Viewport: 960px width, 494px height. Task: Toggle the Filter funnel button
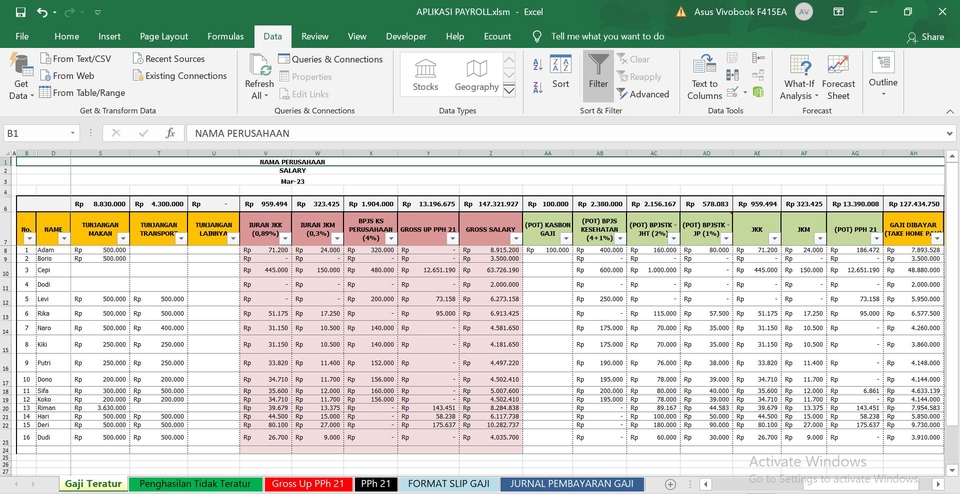[x=598, y=76]
